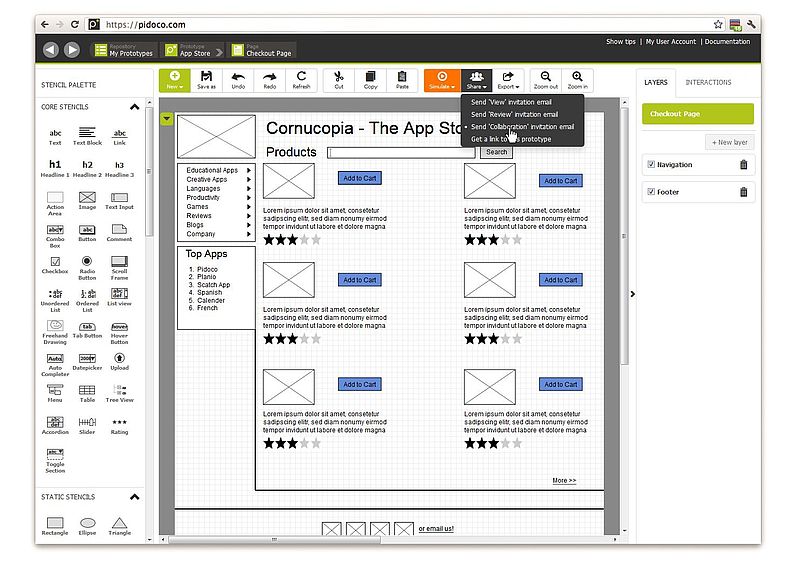Delete the Footer layer with trash icon
This screenshot has width=800, height=562.
click(743, 192)
